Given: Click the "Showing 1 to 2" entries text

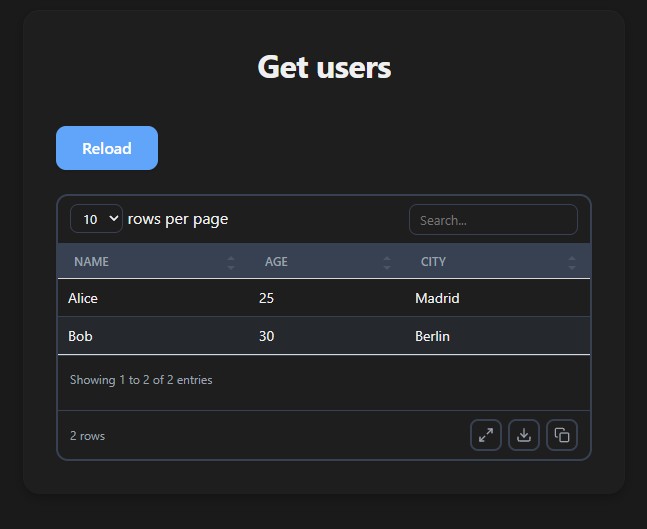Looking at the screenshot, I should (141, 380).
